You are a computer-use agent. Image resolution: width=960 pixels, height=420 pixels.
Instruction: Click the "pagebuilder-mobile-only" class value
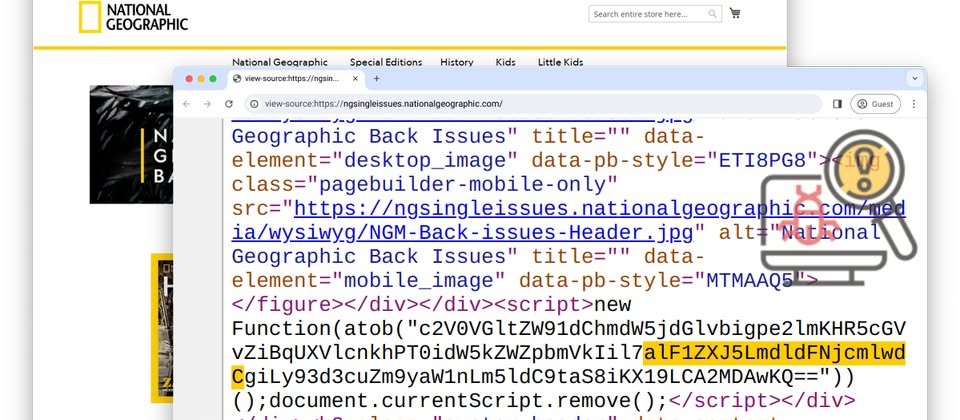(x=463, y=184)
